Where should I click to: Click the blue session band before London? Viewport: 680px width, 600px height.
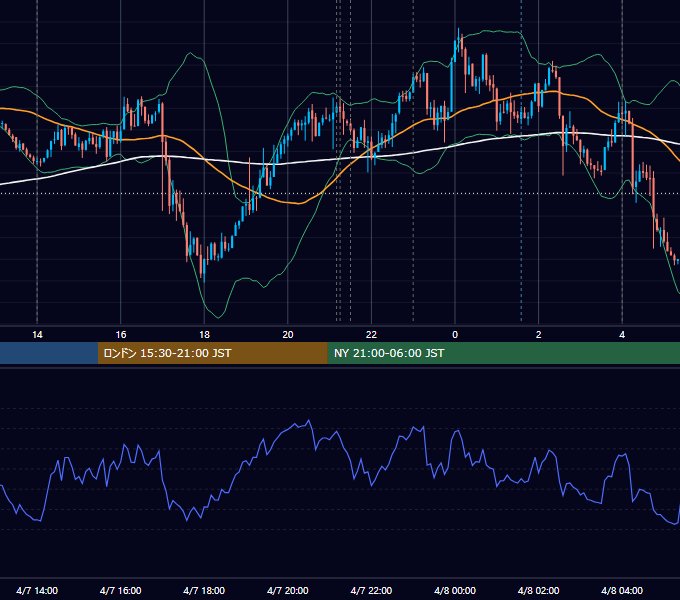(49, 353)
